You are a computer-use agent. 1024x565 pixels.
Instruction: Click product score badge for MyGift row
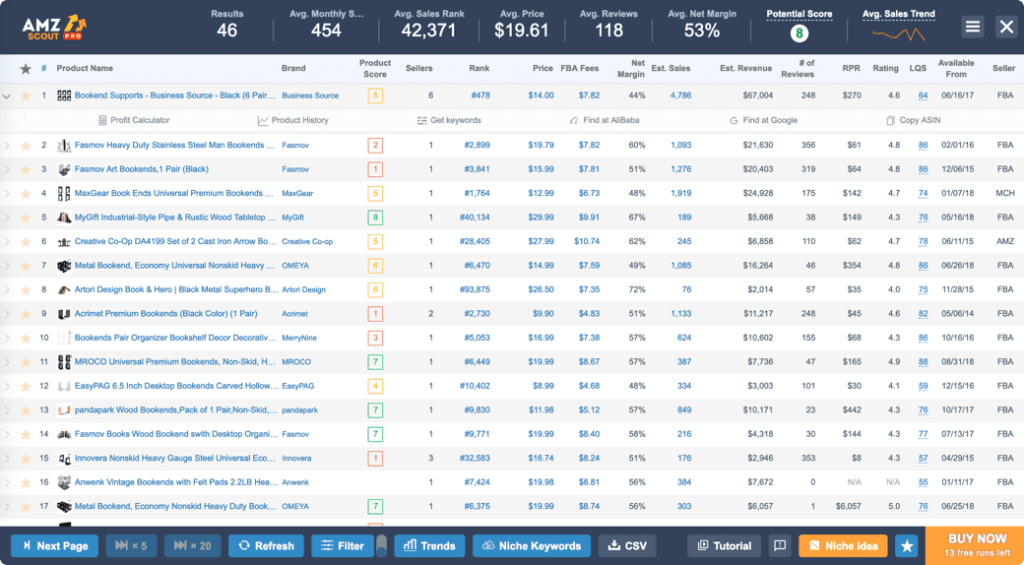pyautogui.click(x=375, y=218)
